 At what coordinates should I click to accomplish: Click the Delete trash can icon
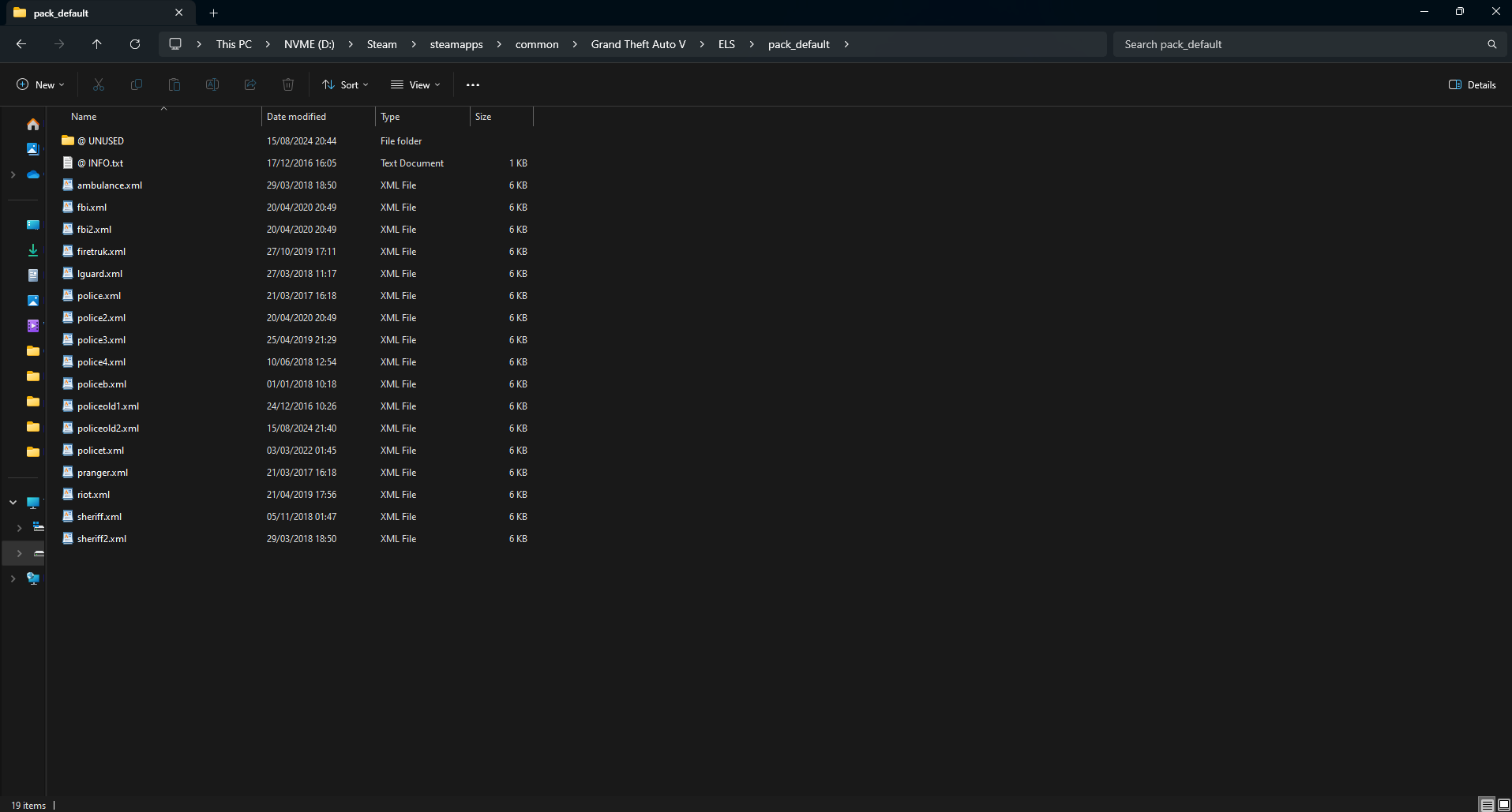[x=288, y=84]
